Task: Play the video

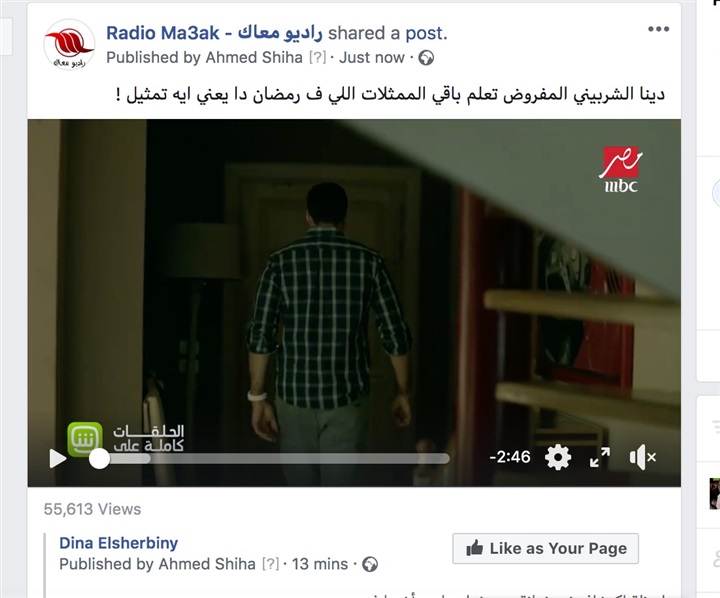Action: 57,458
